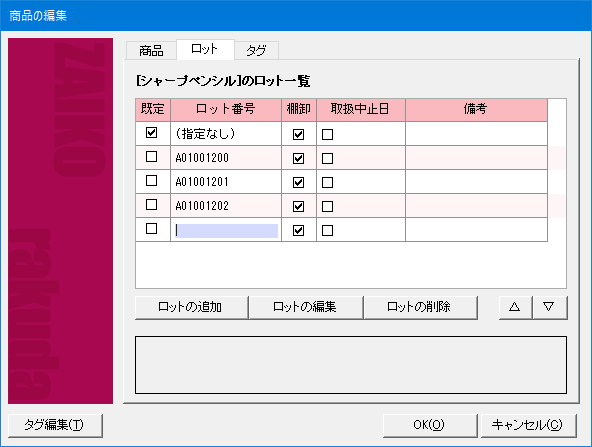
Task: Open タグ編集(T) button
Action: click(x=55, y=425)
